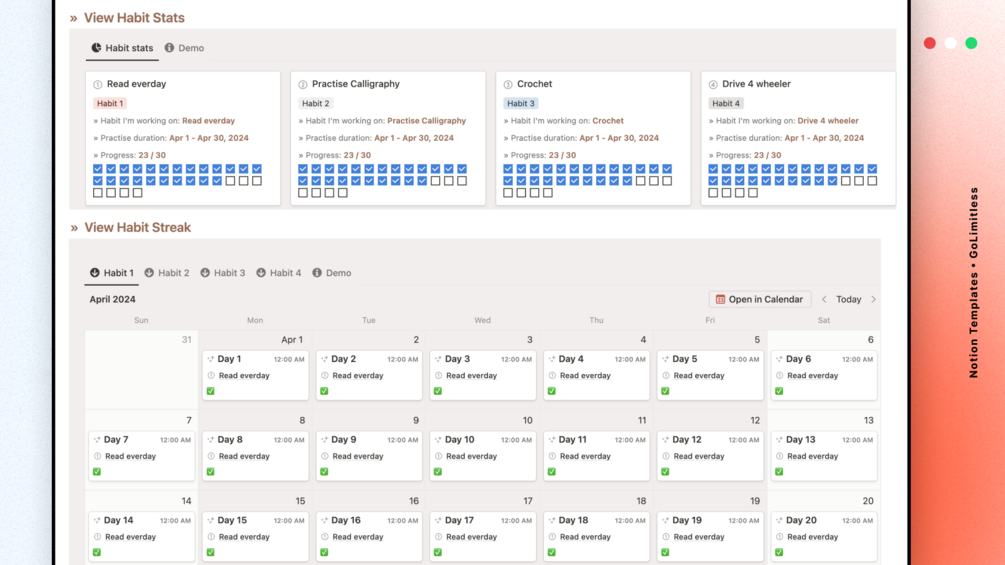Click the Habit 1 tag on Read everyday
The height and width of the screenshot is (565, 1005).
pyautogui.click(x=110, y=103)
